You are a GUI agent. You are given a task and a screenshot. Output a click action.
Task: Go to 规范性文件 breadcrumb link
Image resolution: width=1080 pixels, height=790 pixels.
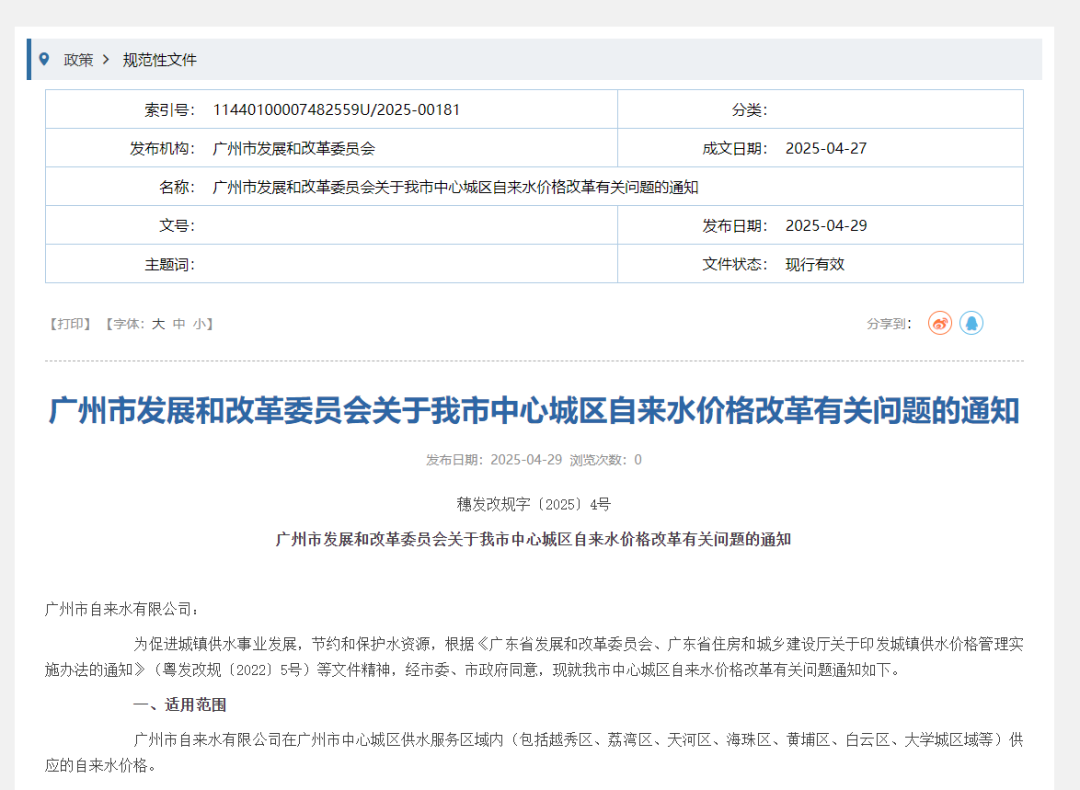coord(160,60)
